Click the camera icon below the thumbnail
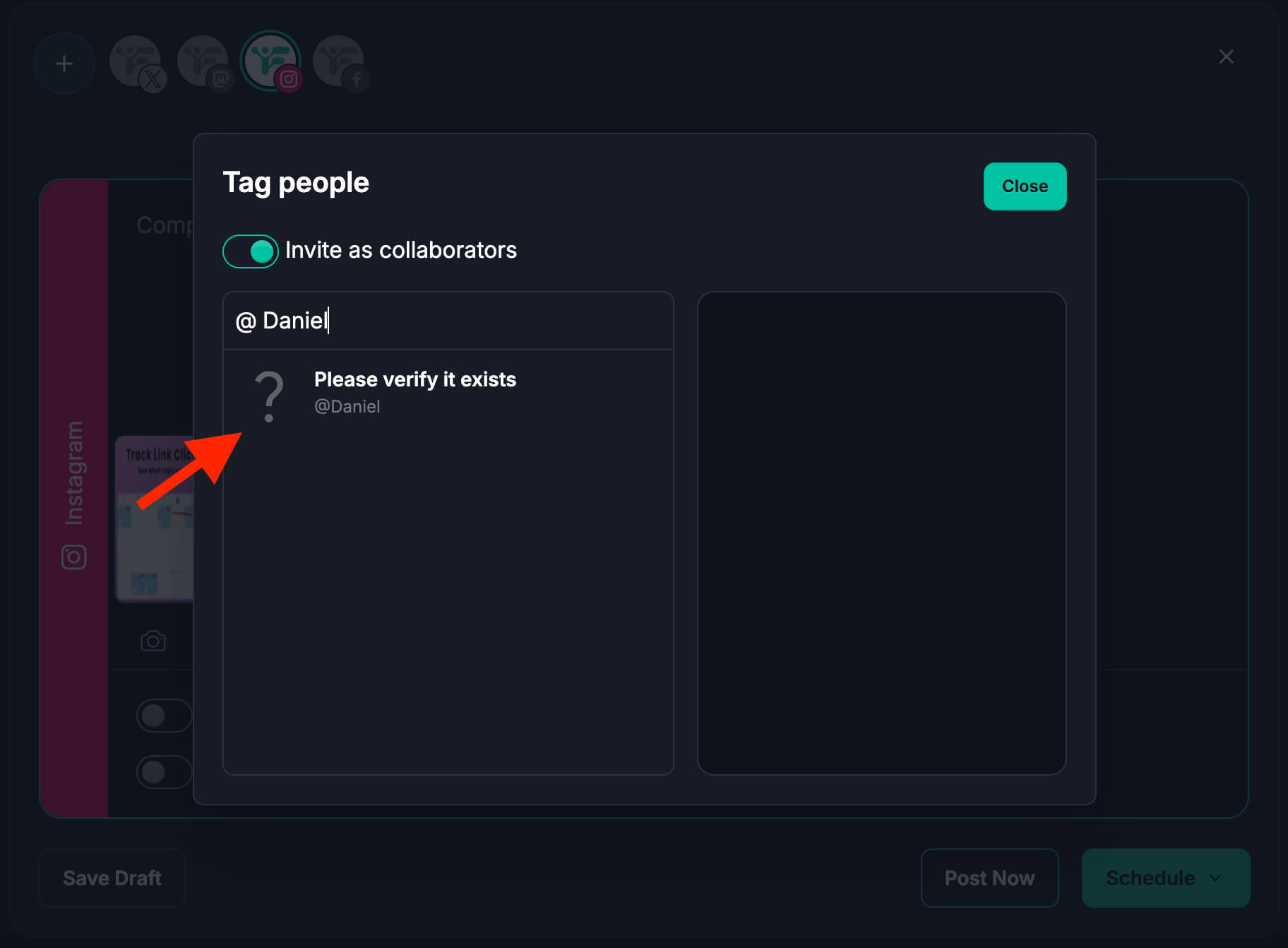This screenshot has width=1288, height=948. coord(153,641)
